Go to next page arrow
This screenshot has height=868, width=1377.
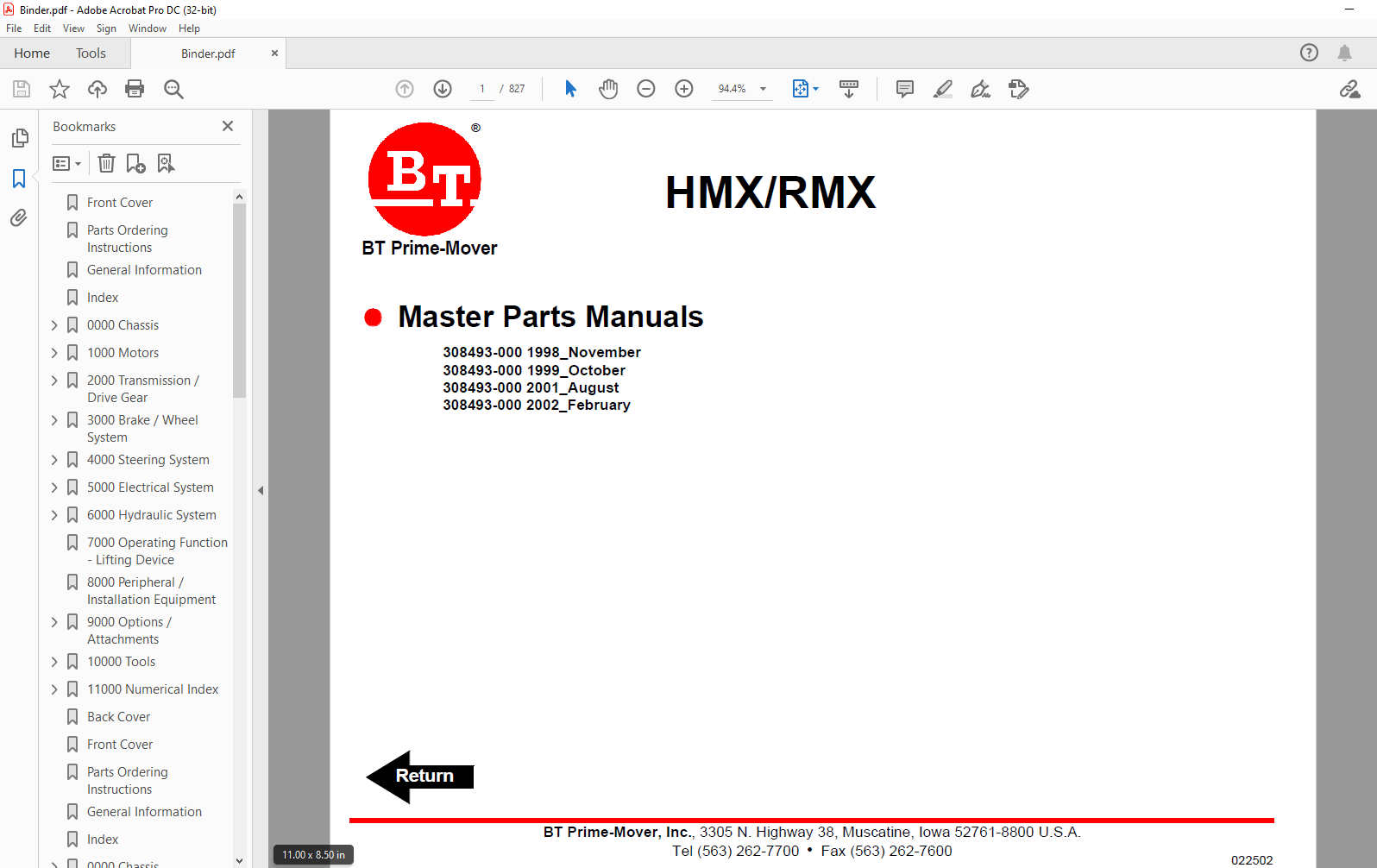pyautogui.click(x=443, y=89)
